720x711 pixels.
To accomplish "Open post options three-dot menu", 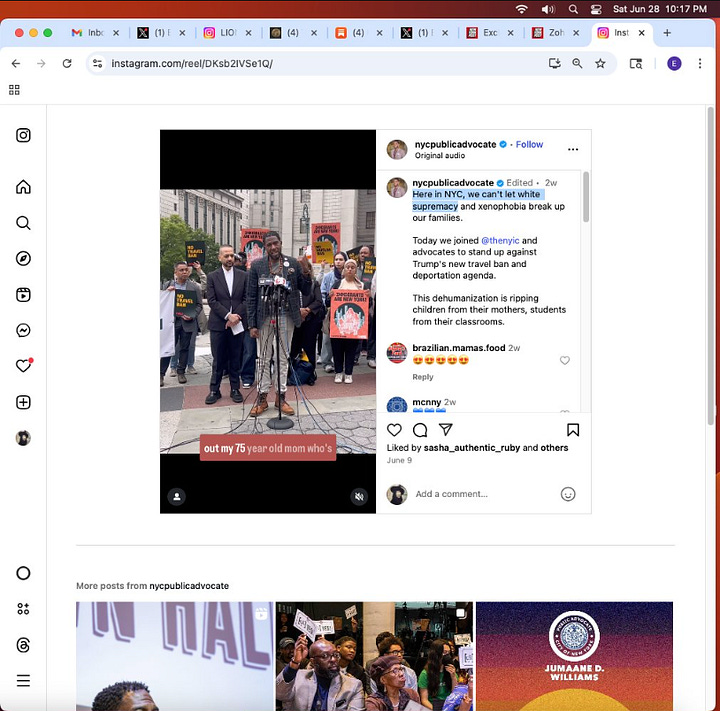I will 573,149.
